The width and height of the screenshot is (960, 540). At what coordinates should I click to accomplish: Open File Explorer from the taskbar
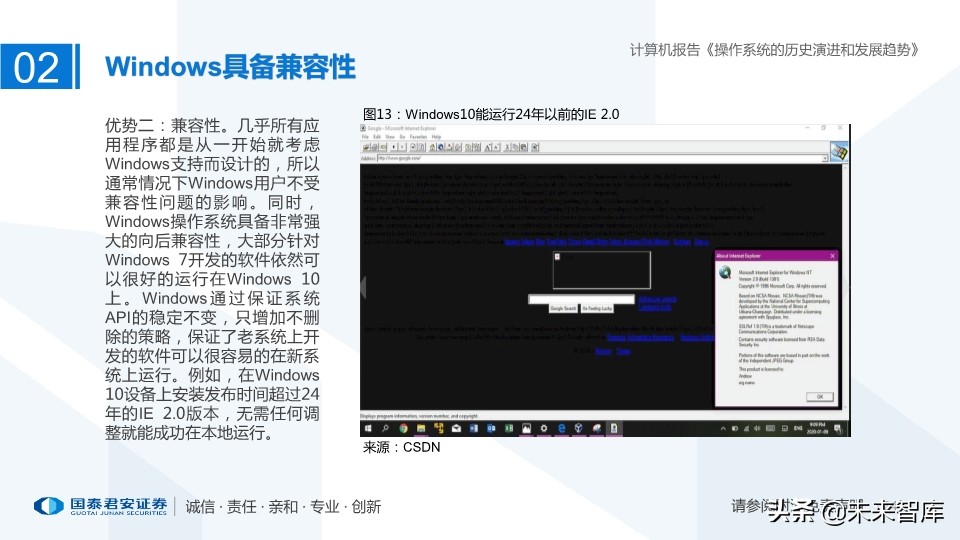pos(421,429)
